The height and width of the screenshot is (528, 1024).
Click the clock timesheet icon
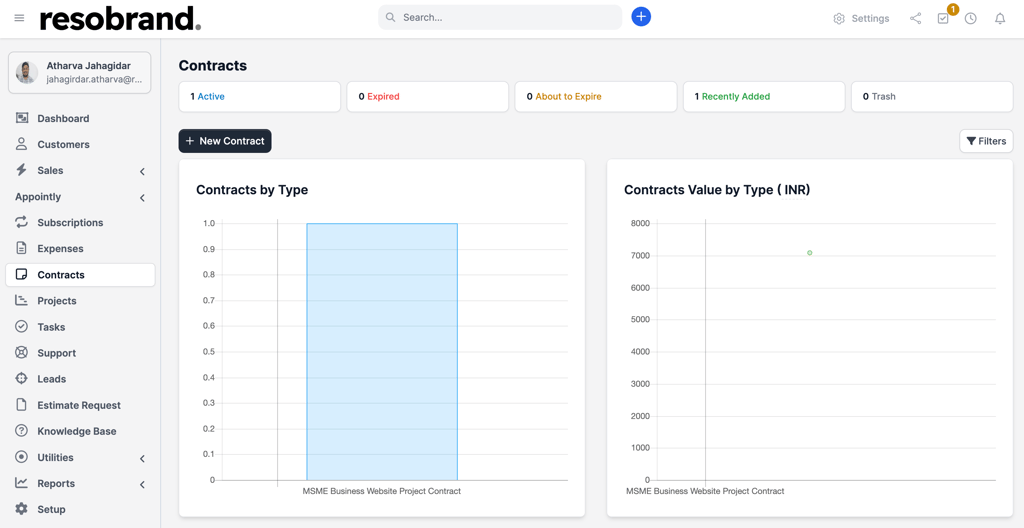[x=970, y=18]
